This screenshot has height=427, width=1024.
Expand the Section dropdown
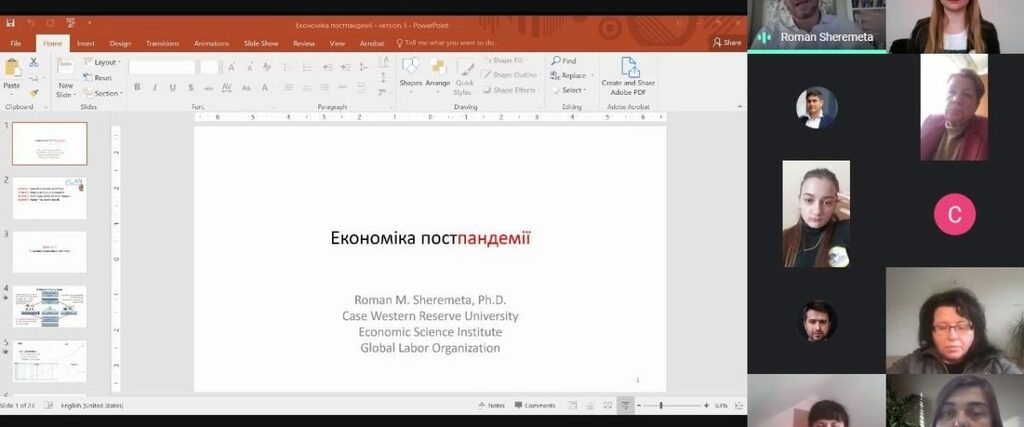pos(102,93)
